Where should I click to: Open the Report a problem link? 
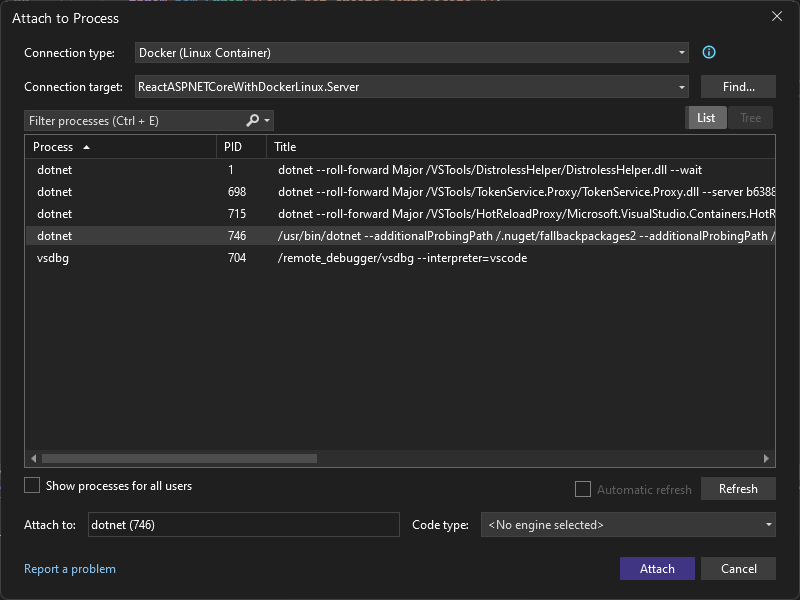pyautogui.click(x=70, y=568)
